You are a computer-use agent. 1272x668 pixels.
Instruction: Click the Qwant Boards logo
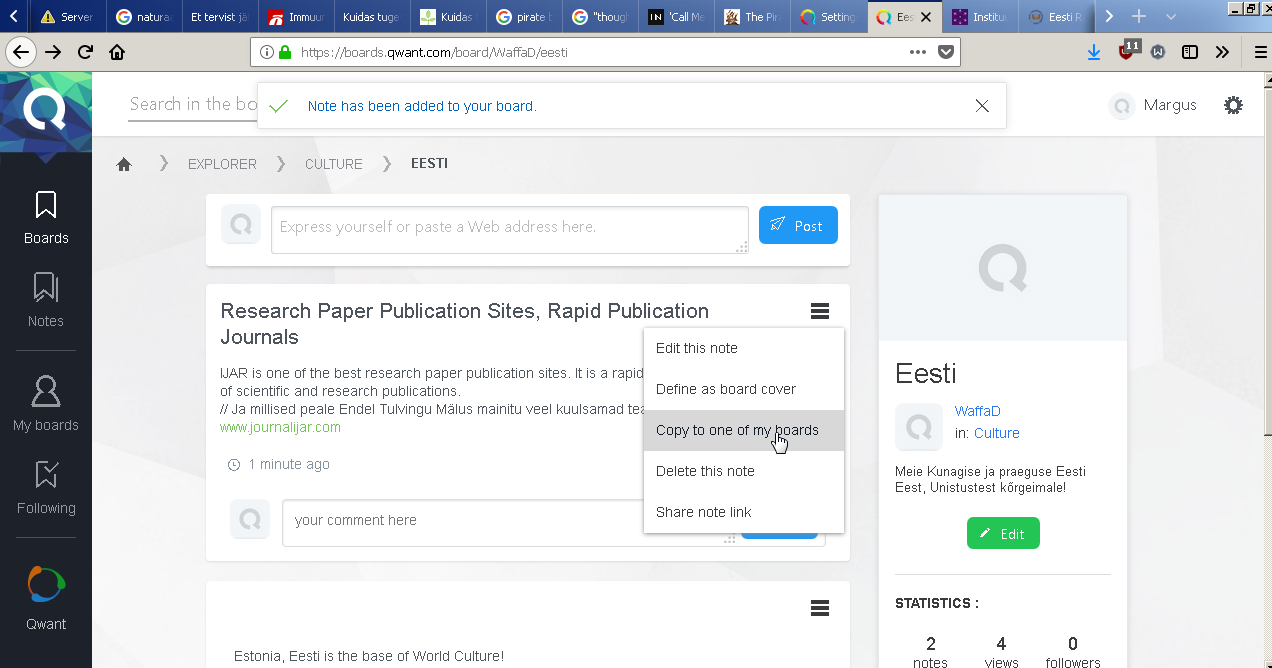point(46,112)
